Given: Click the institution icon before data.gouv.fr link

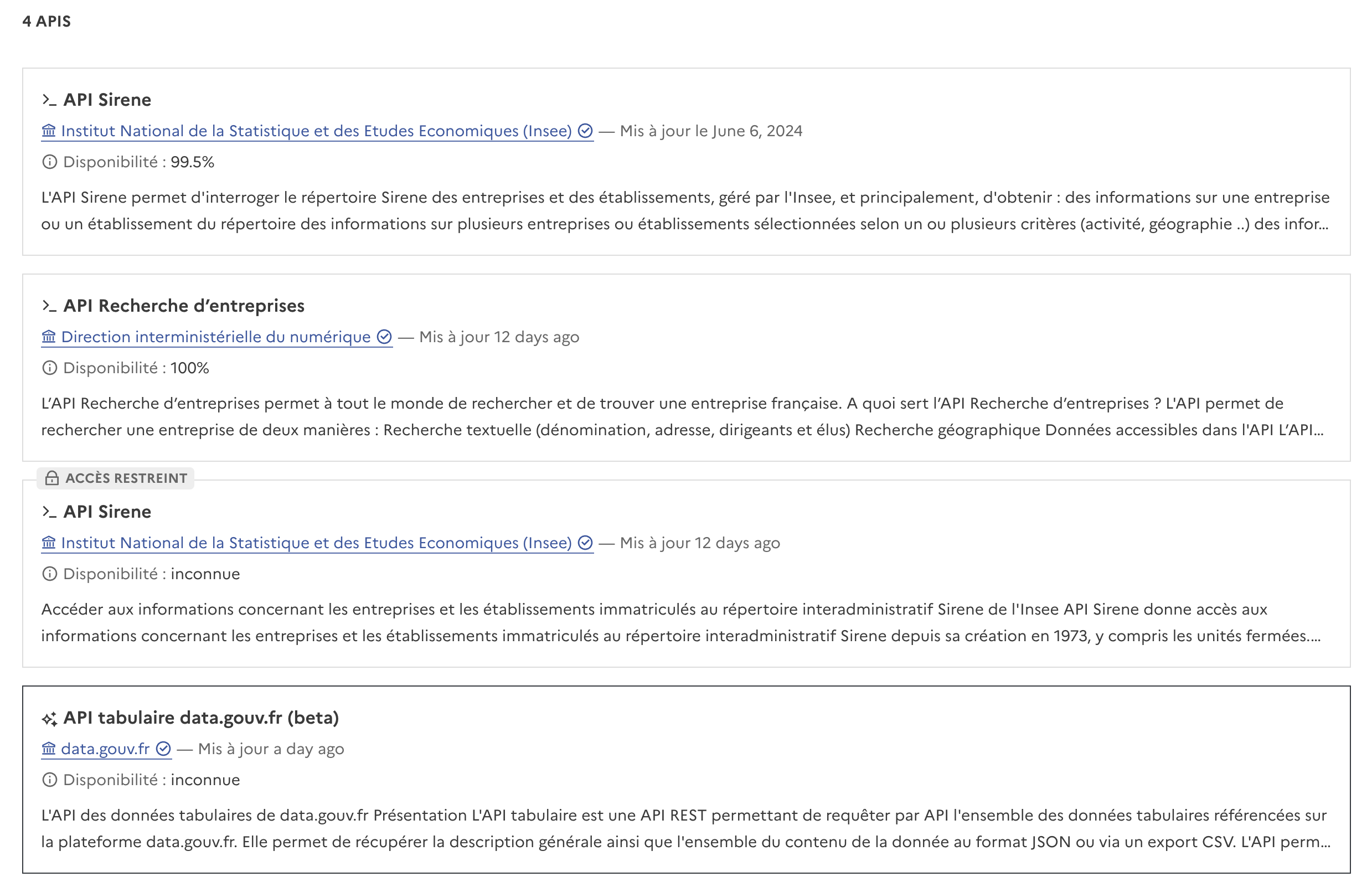Looking at the screenshot, I should (x=49, y=749).
